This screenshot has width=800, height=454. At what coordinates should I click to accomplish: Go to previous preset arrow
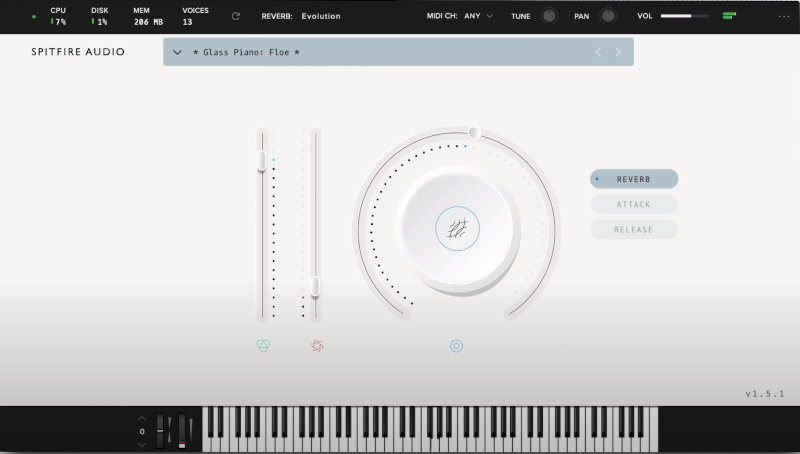click(598, 52)
